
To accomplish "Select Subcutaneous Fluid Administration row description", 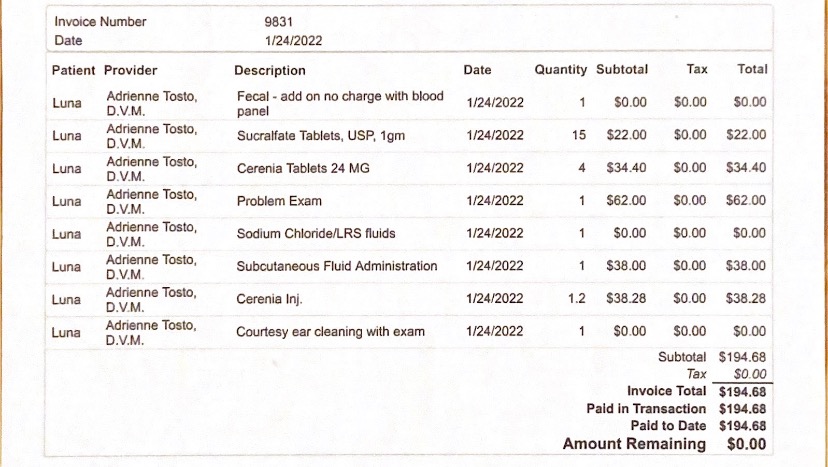I will point(336,266).
